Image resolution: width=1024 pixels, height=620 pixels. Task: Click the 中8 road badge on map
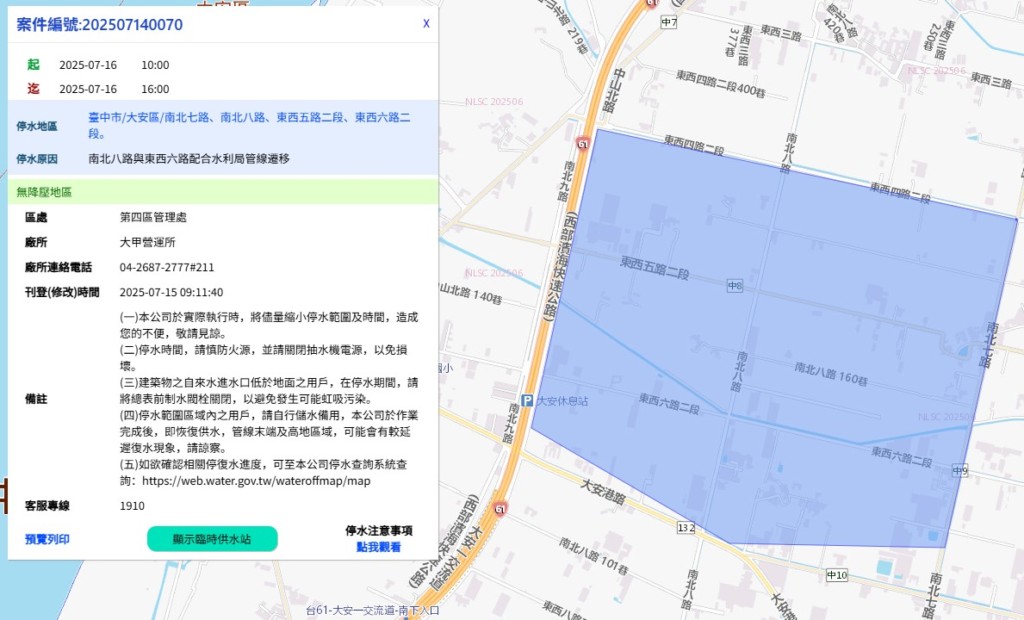pyautogui.click(x=735, y=286)
